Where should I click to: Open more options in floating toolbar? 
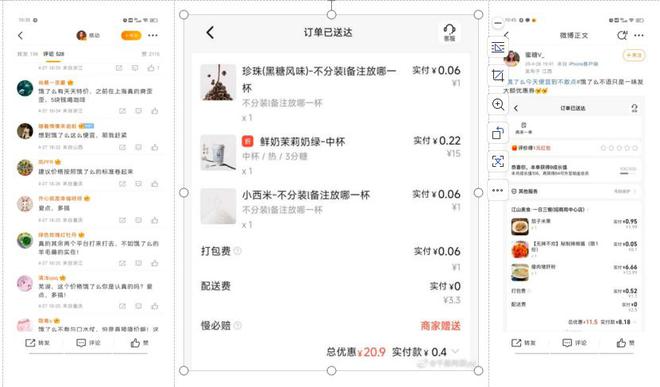pyautogui.click(x=498, y=190)
